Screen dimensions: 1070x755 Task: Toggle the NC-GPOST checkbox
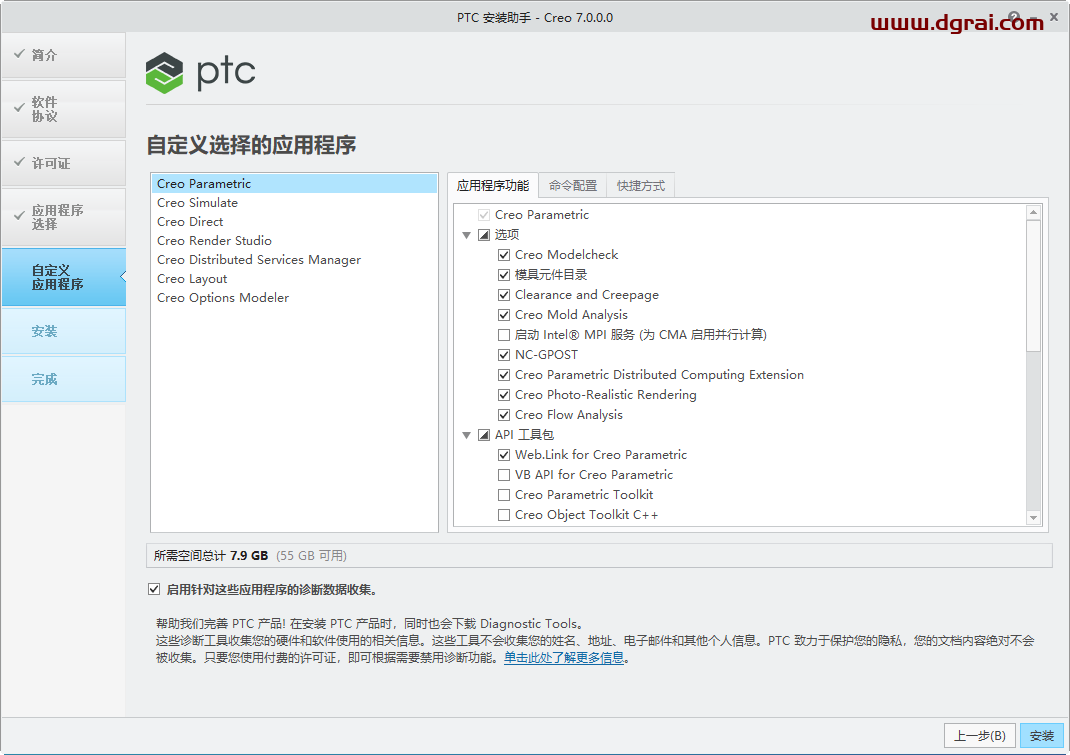(x=504, y=355)
